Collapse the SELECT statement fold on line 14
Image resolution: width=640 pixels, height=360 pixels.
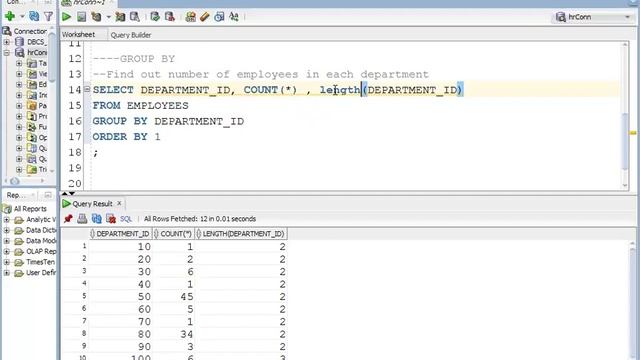point(87,89)
